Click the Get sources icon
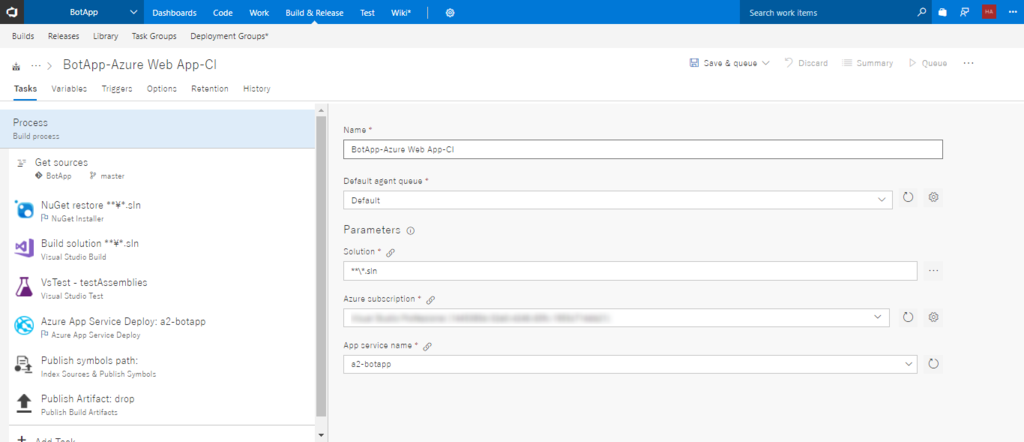 coord(22,163)
